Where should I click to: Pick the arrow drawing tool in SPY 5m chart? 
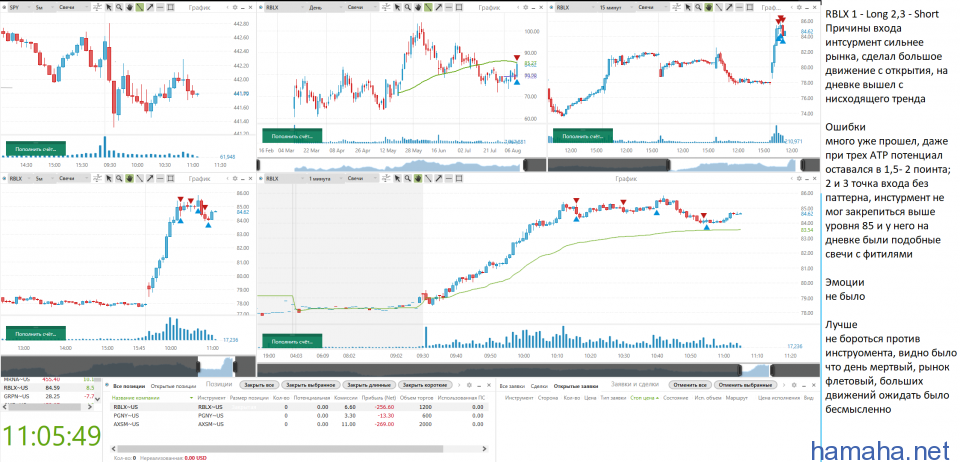tap(150, 7)
